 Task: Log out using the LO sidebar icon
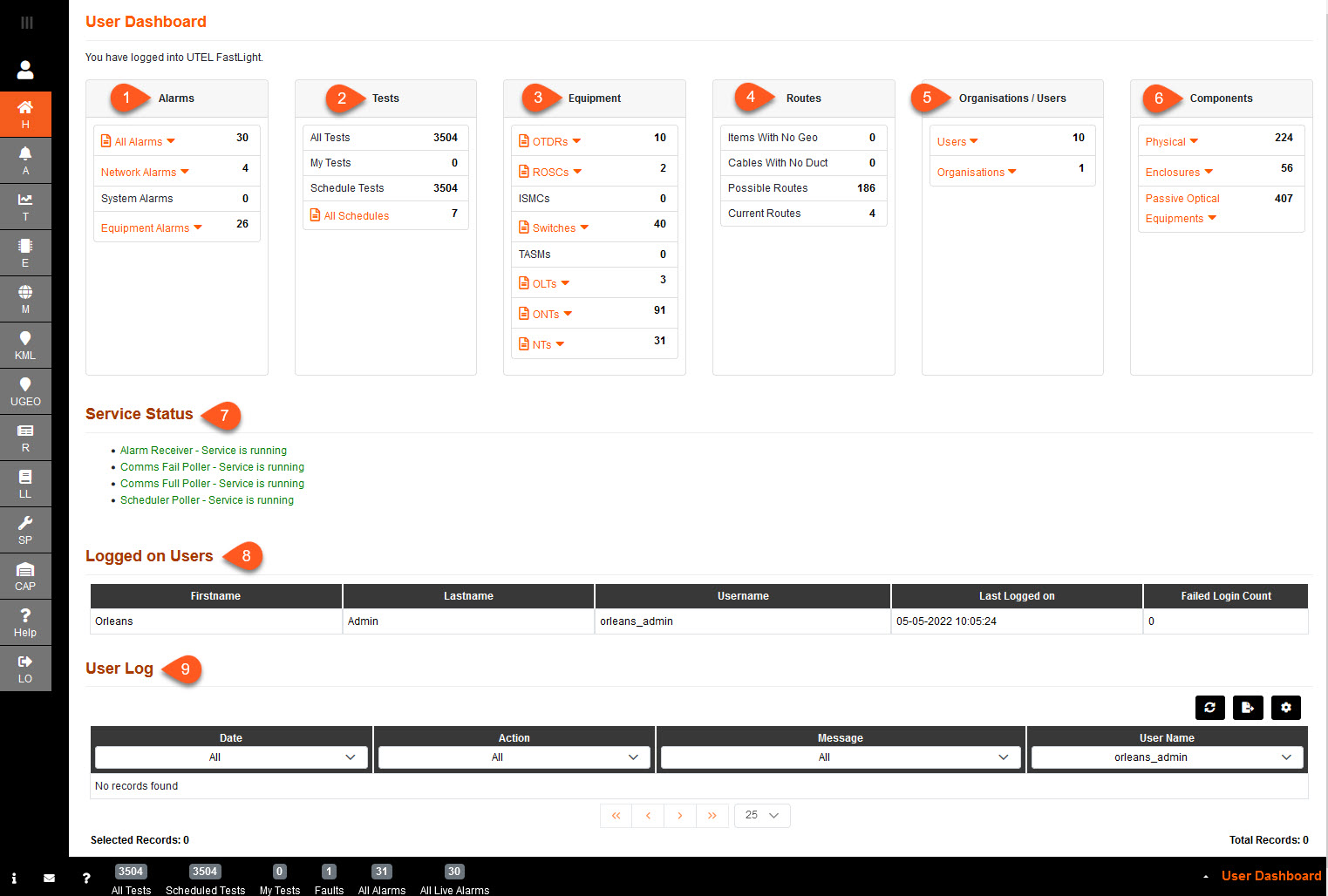point(25,668)
